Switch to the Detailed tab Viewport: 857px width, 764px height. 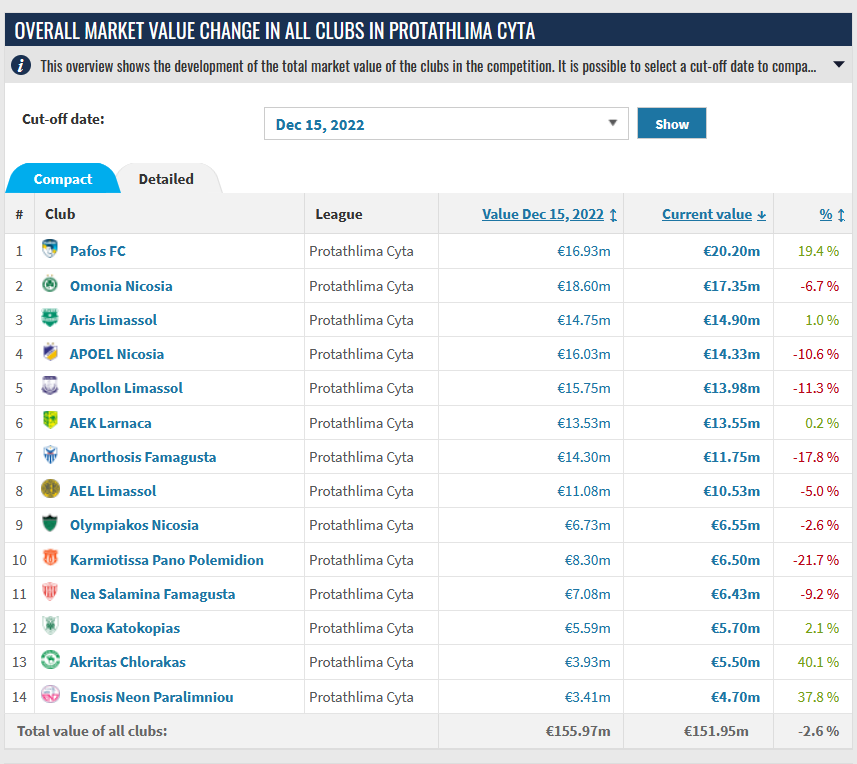[166, 179]
